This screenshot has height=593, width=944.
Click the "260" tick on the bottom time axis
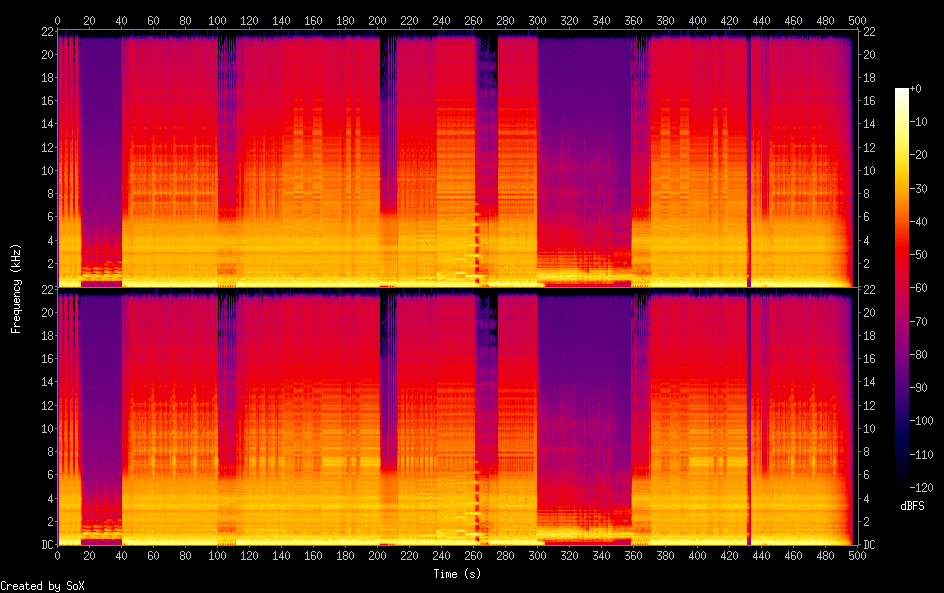[x=473, y=556]
